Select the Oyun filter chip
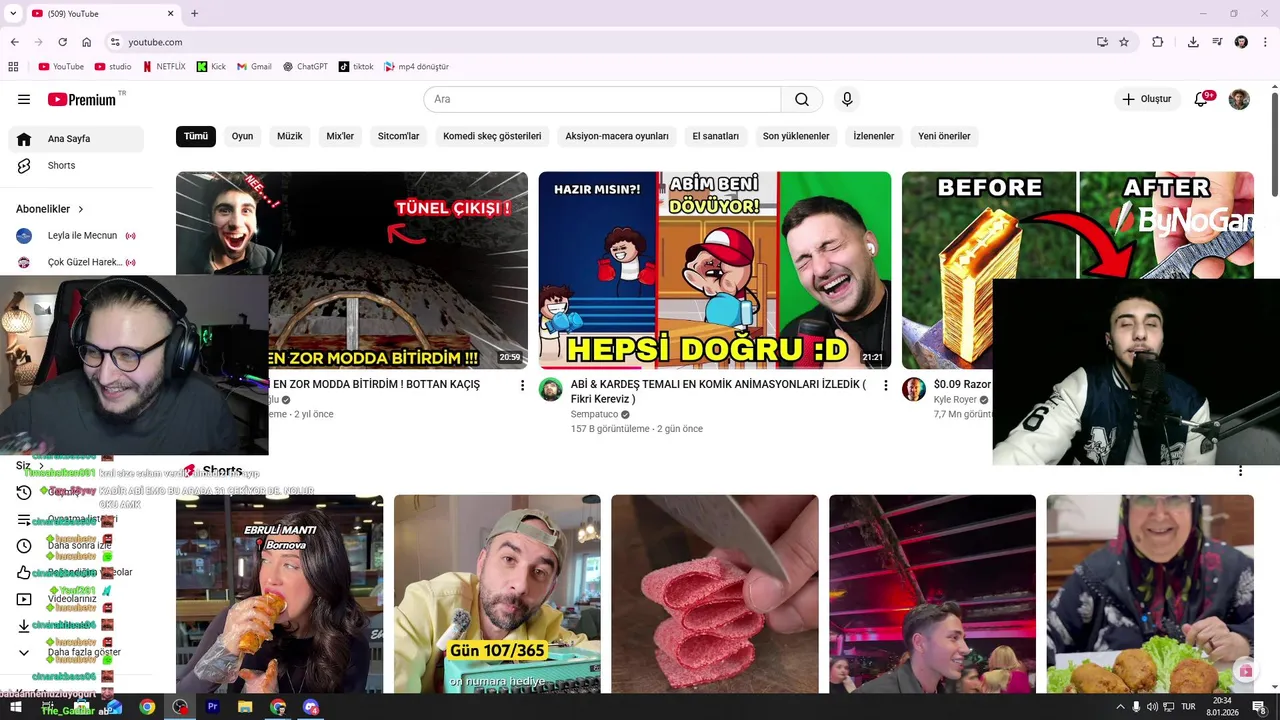Viewport: 1280px width, 720px height. (243, 136)
